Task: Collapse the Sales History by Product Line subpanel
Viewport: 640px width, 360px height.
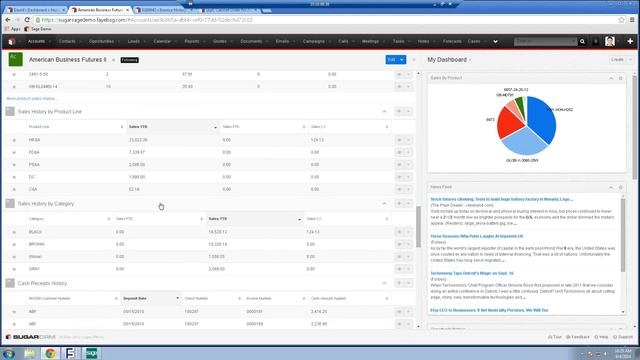Action: coord(384,111)
